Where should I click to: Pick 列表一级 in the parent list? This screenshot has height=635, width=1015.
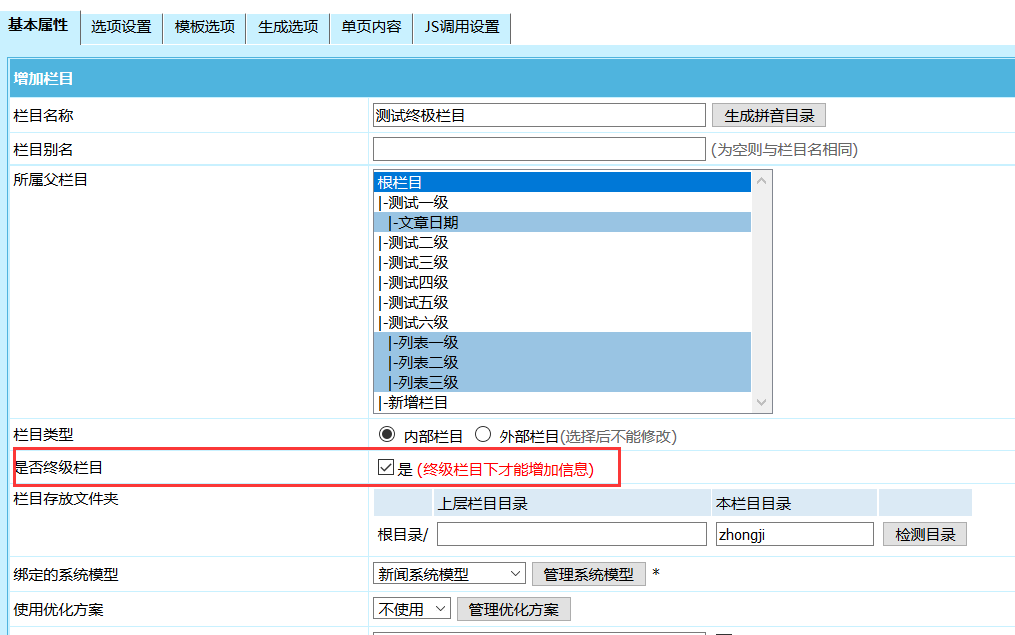coord(562,342)
